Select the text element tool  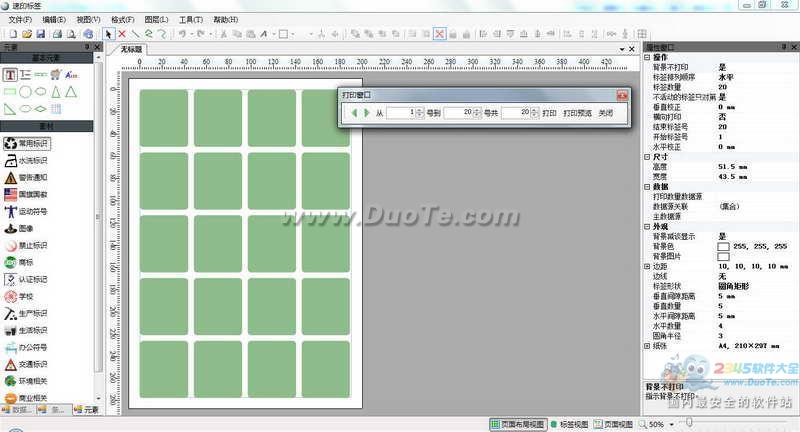(11, 74)
